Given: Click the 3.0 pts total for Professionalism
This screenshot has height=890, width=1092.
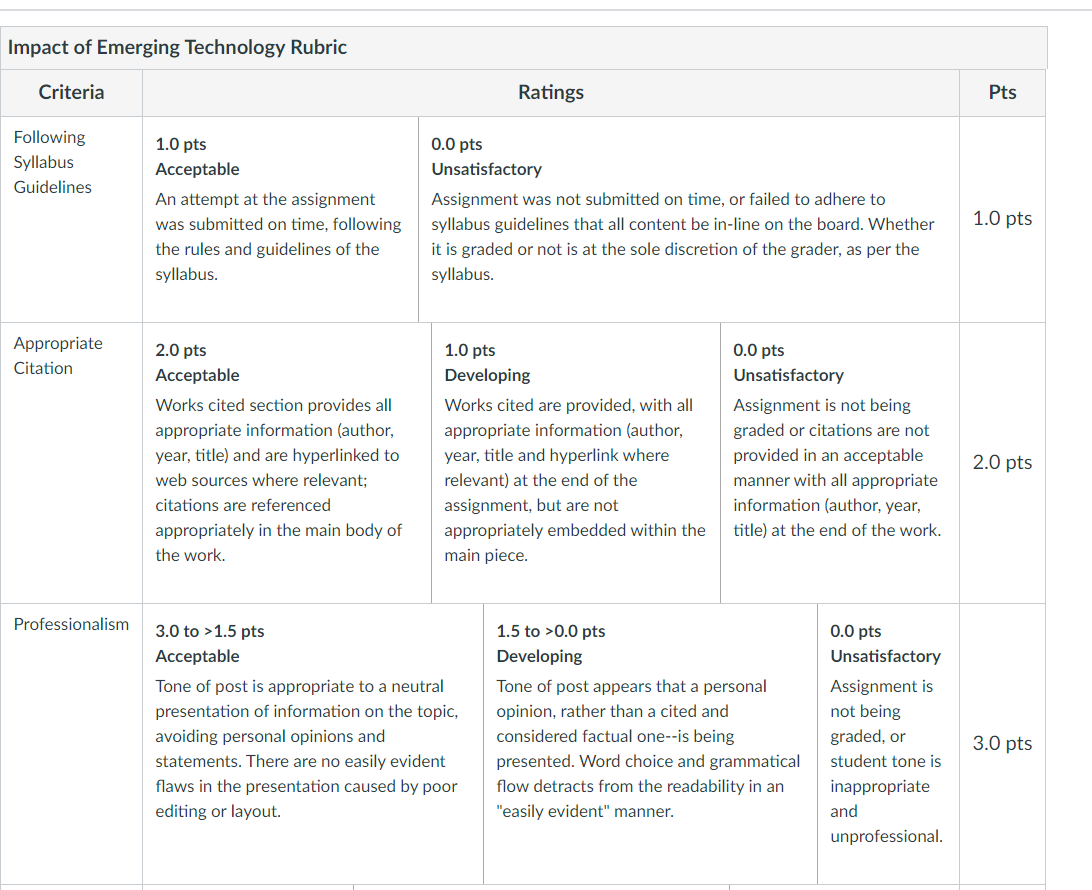Looking at the screenshot, I should point(1002,743).
